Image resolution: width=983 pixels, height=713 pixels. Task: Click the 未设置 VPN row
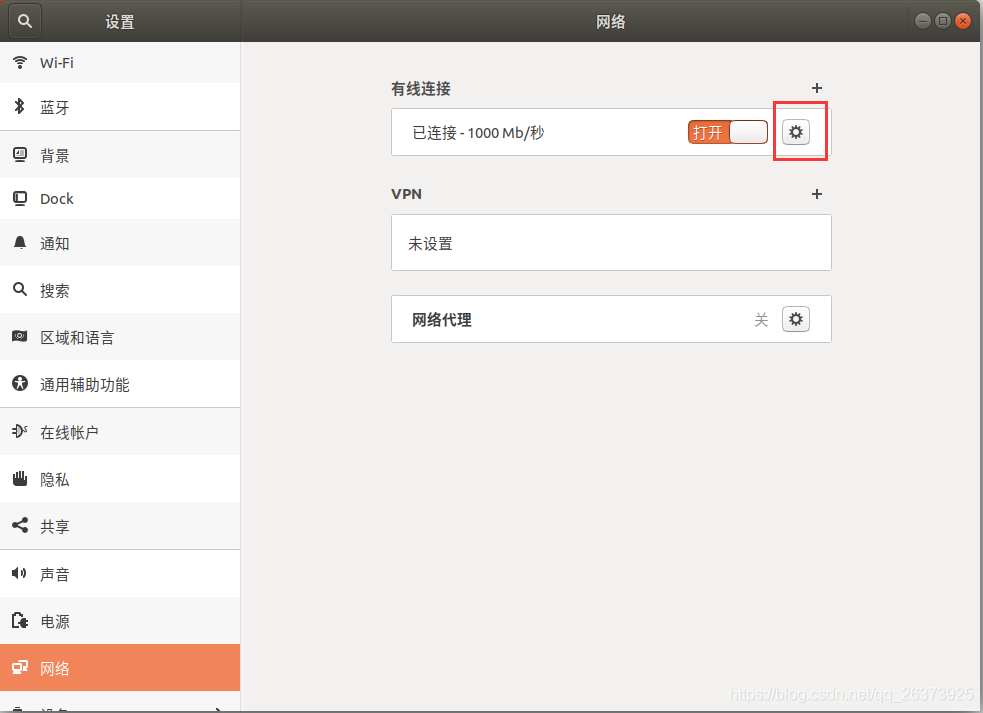coord(611,243)
